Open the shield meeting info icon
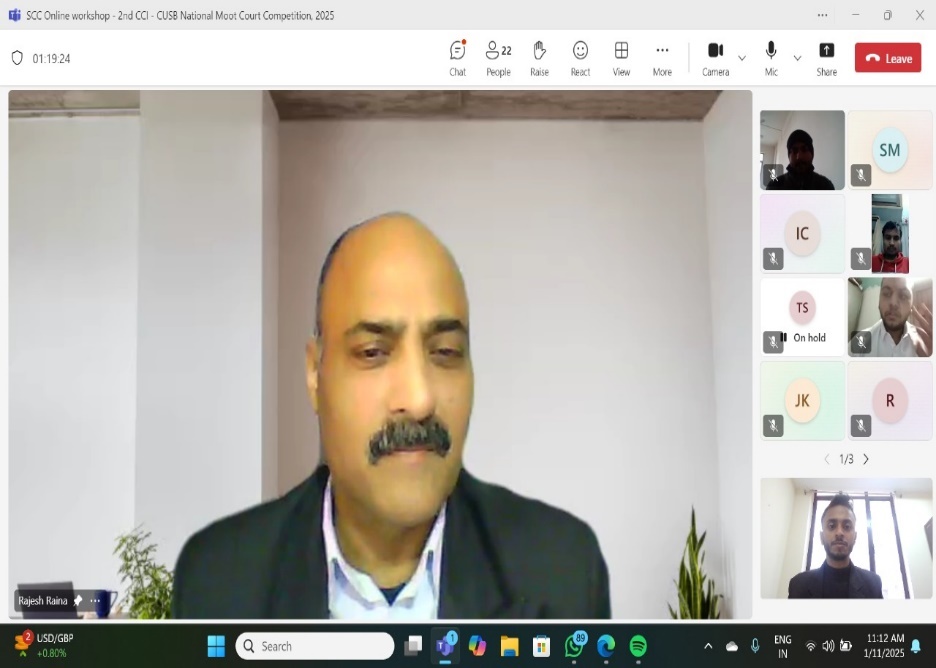 (x=17, y=58)
